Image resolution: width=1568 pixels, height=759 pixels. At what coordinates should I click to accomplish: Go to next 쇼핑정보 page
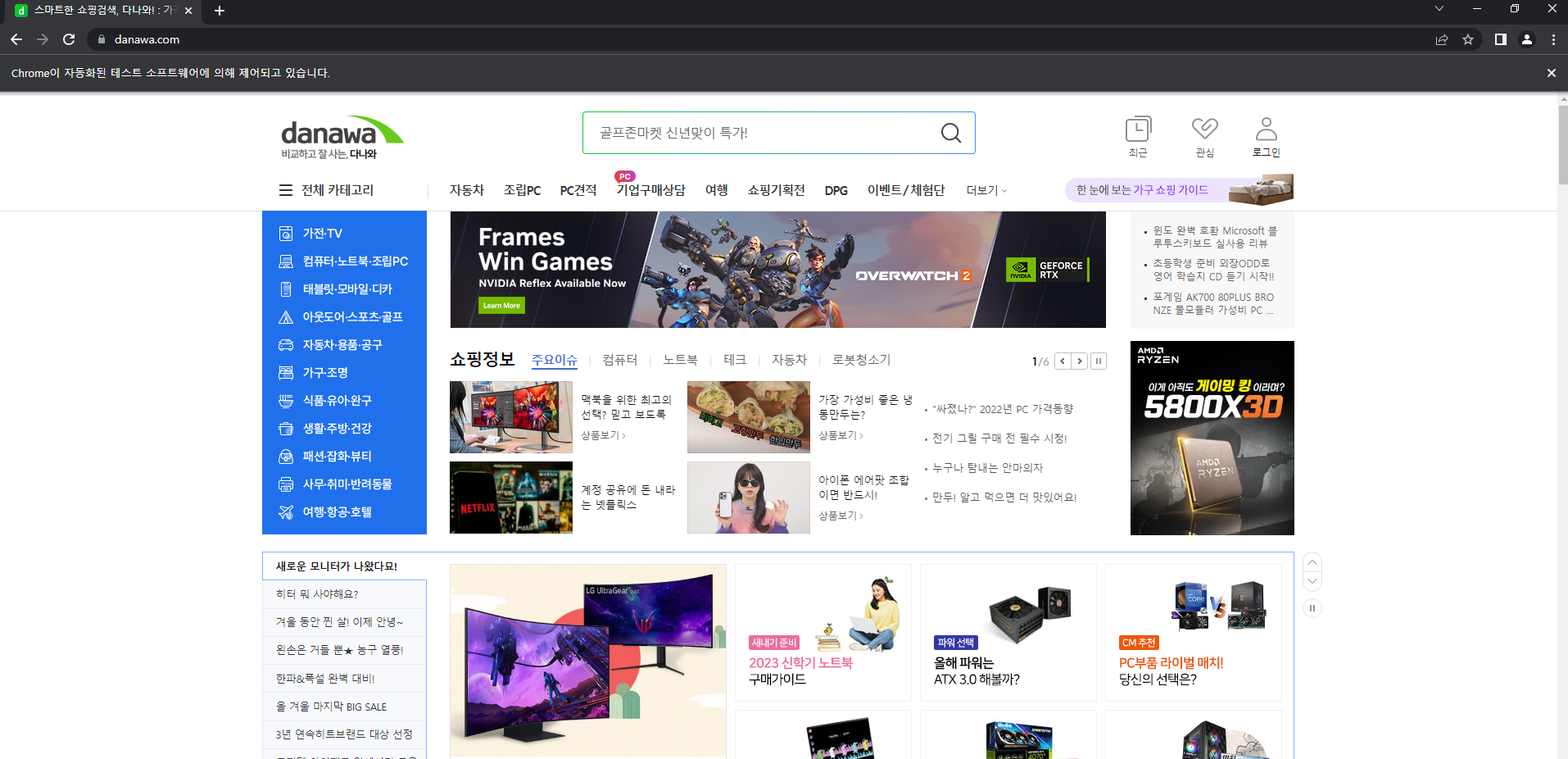tap(1080, 361)
